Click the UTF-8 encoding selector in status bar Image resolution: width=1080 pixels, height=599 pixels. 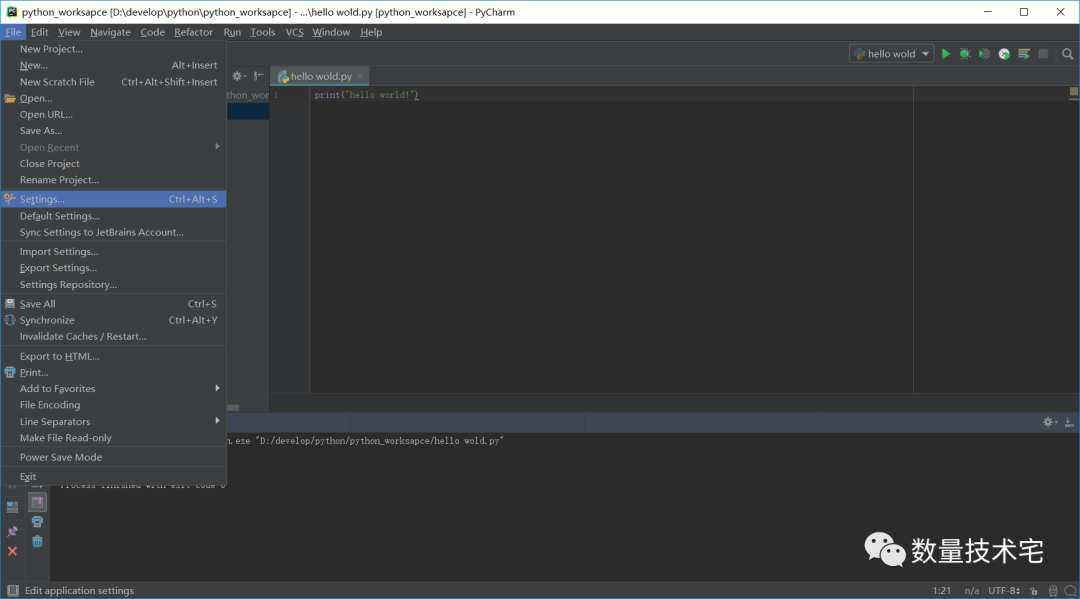tap(1003, 591)
